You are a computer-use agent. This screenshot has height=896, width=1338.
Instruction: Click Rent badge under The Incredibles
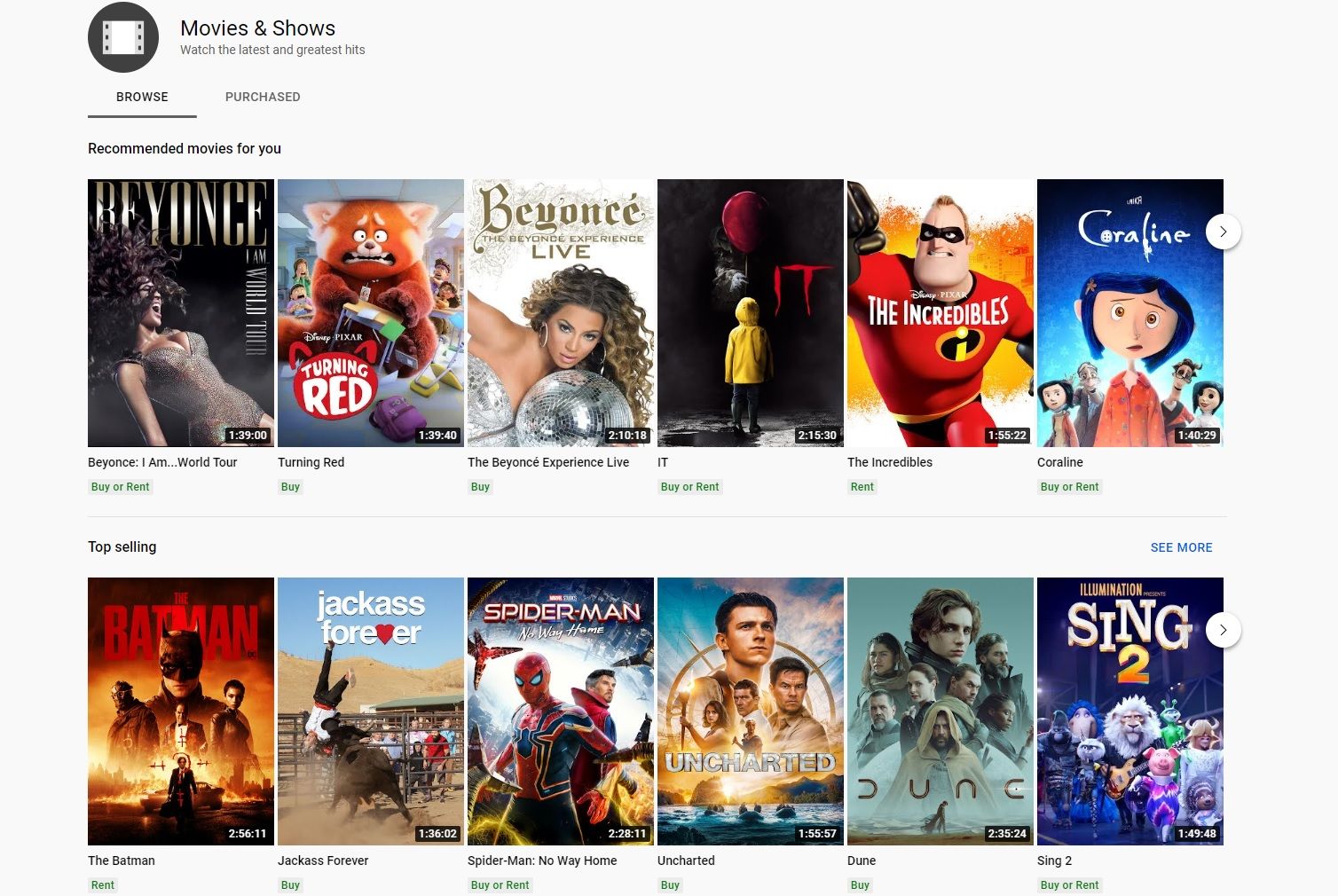[x=862, y=487]
